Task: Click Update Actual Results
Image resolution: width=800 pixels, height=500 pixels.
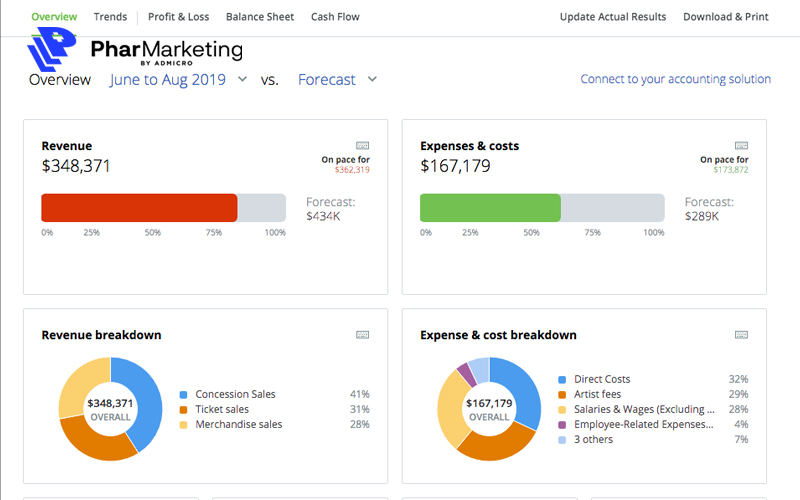Action: [612, 17]
